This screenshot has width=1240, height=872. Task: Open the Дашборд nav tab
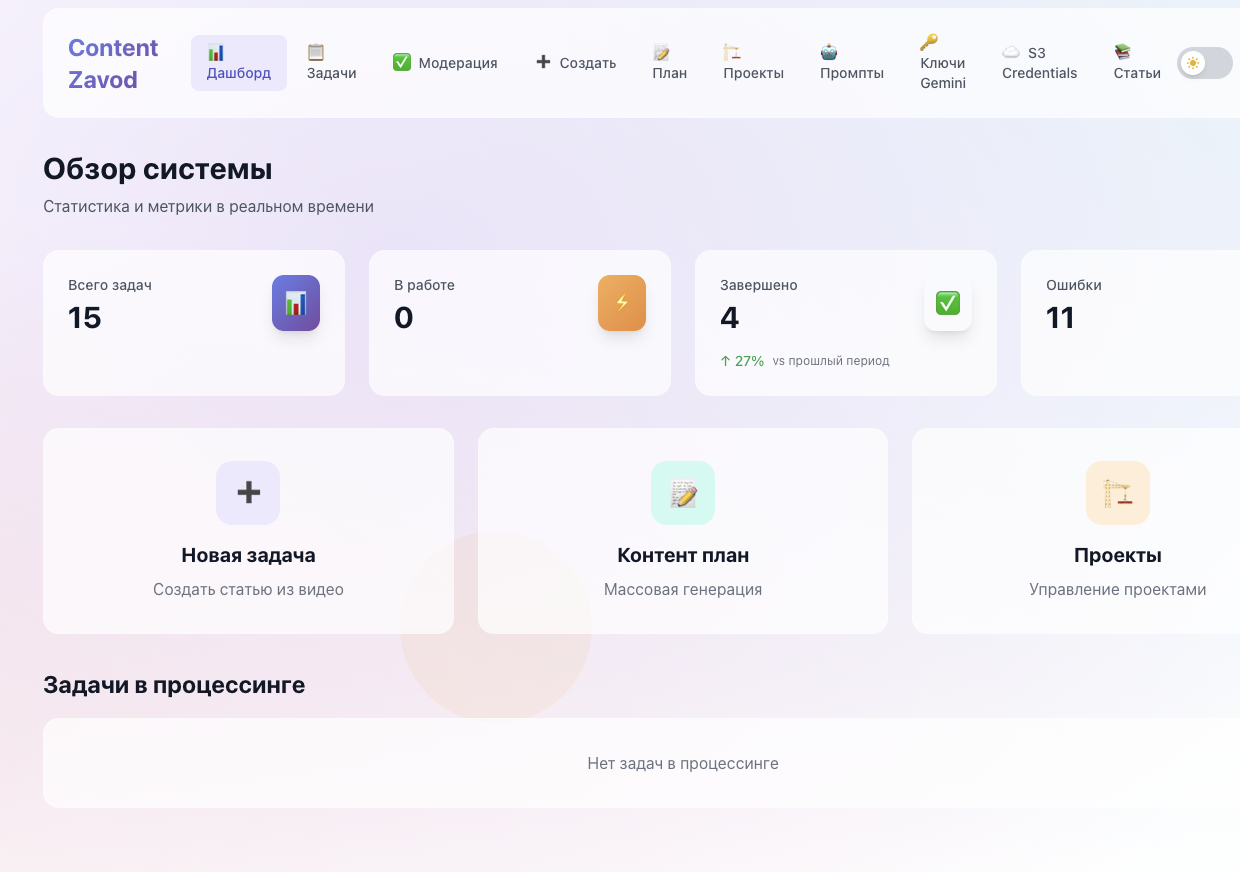pyautogui.click(x=239, y=63)
